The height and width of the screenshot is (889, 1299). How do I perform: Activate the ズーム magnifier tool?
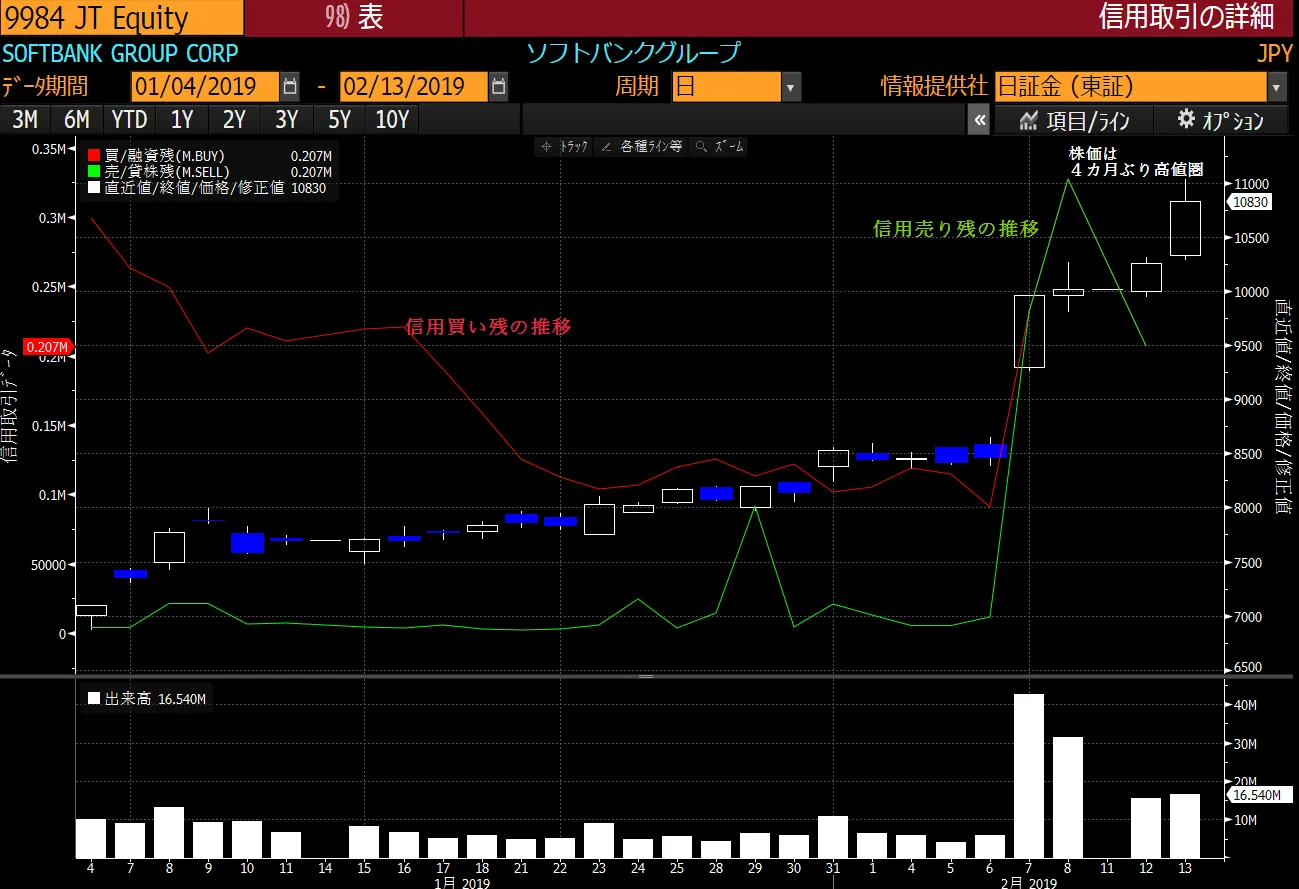pyautogui.click(x=719, y=146)
